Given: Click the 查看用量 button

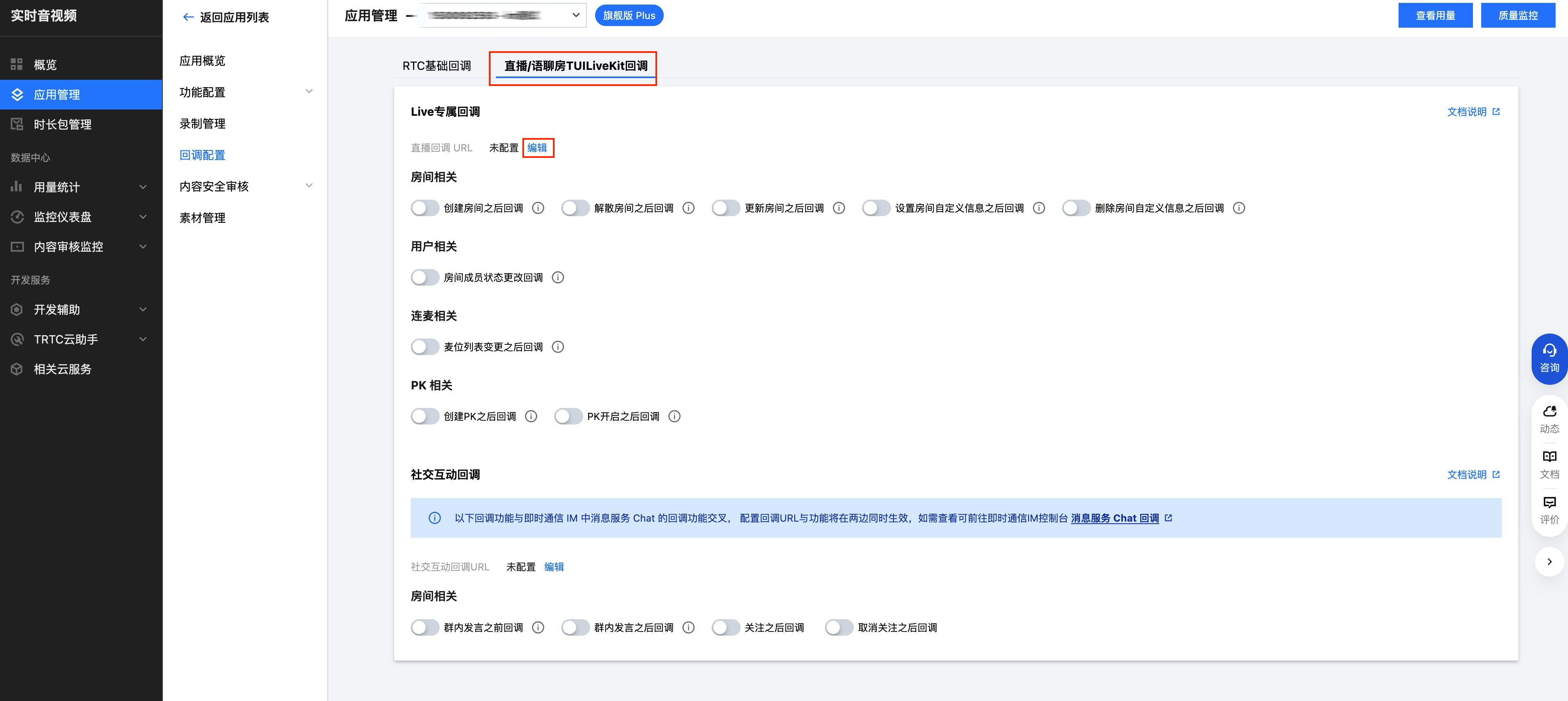Looking at the screenshot, I should [x=1435, y=15].
